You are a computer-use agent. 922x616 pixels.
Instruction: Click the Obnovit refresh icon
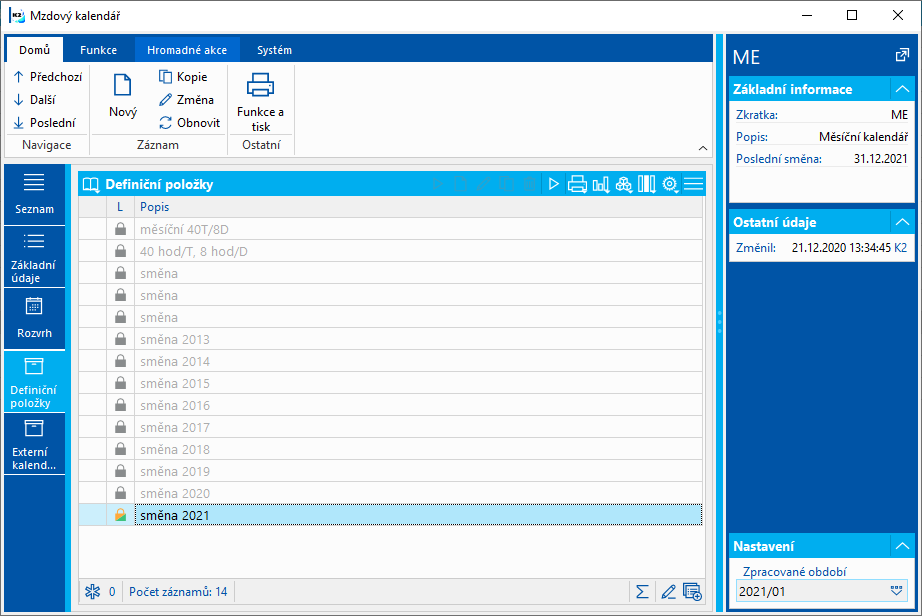[165, 123]
